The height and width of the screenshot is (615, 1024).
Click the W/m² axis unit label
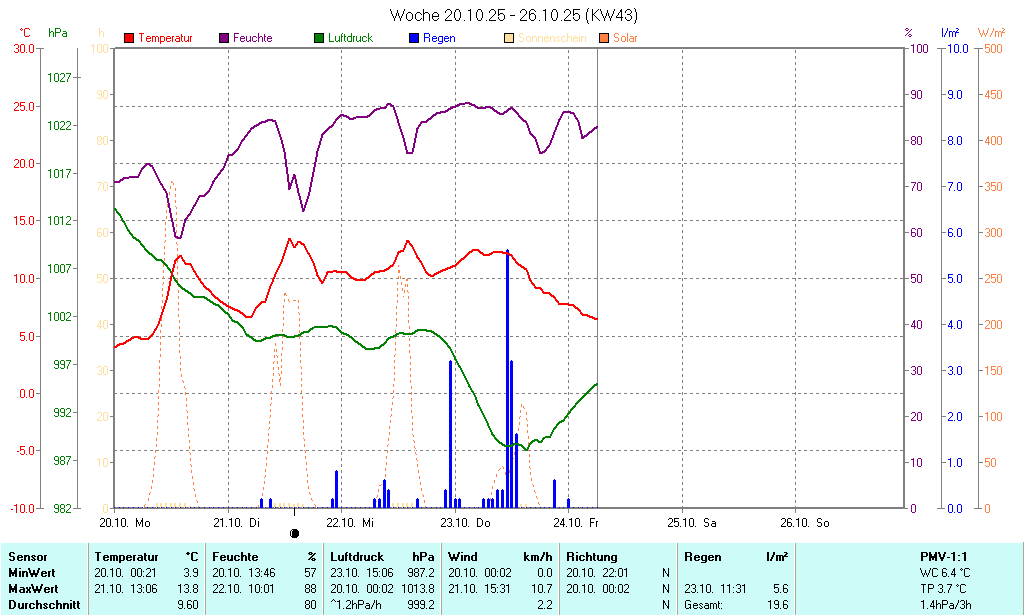pyautogui.click(x=991, y=33)
